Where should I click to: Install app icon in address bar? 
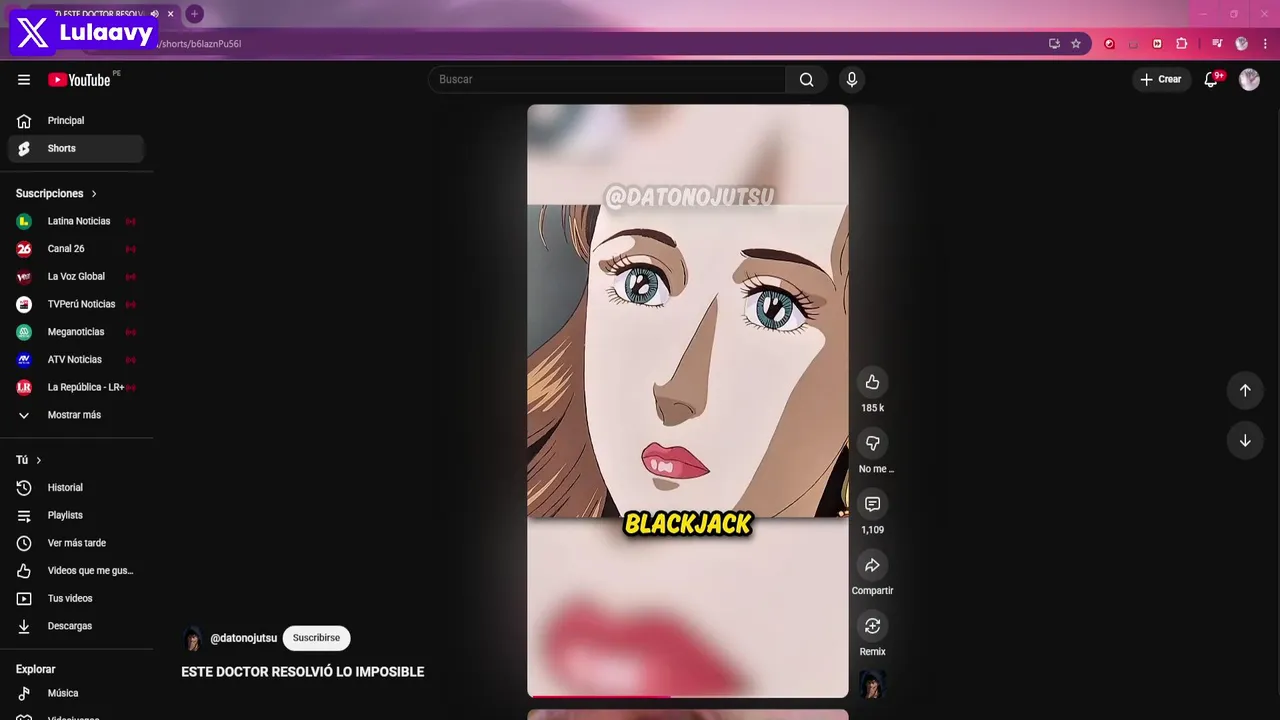pos(1054,44)
